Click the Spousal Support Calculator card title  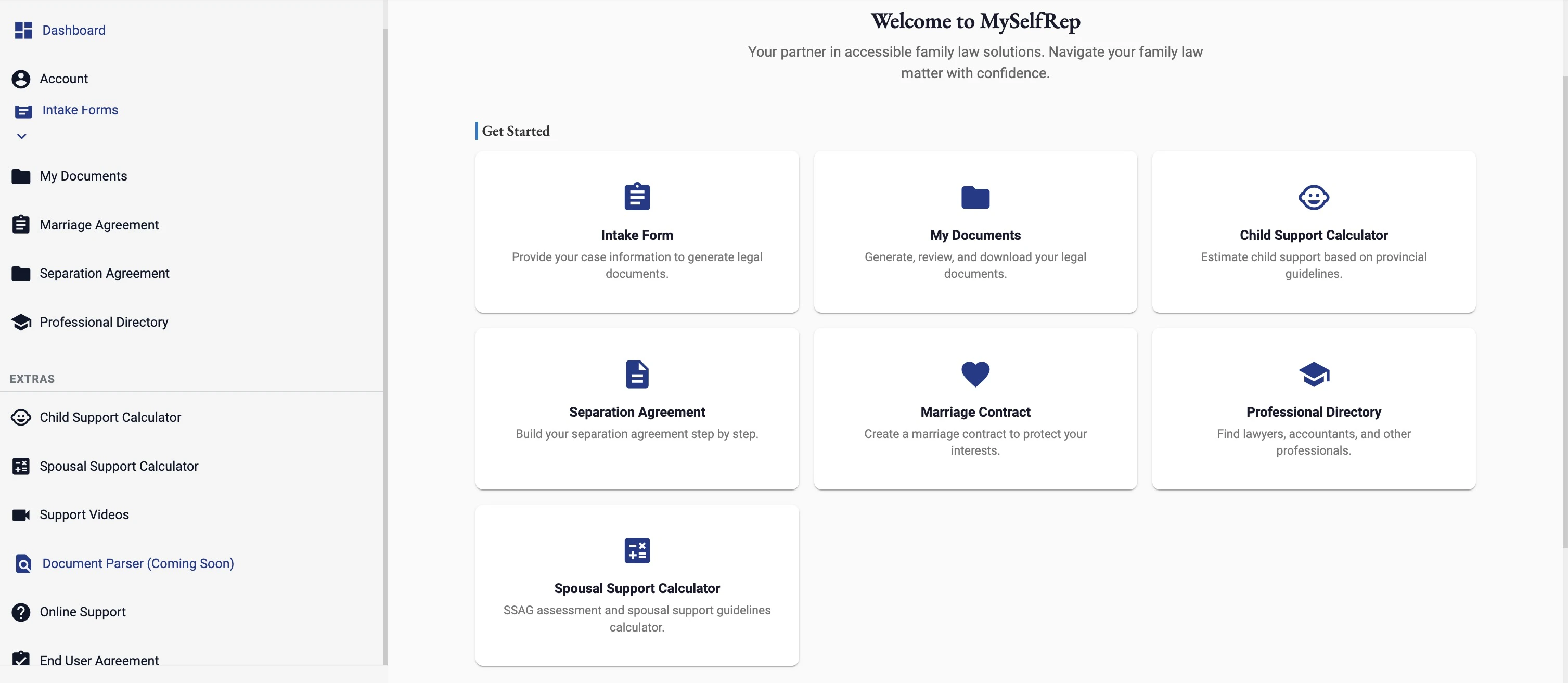coord(637,589)
